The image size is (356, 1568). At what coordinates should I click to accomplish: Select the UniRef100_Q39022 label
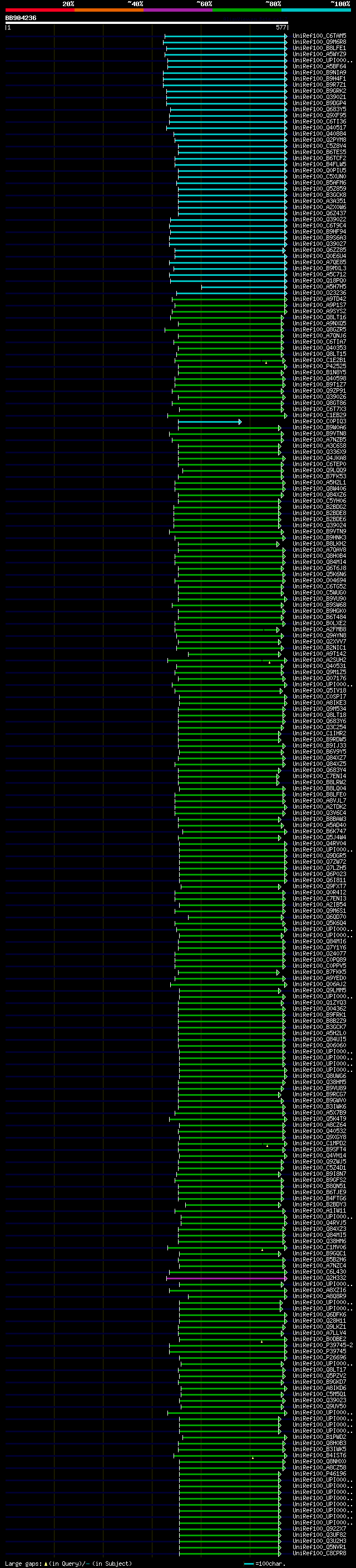[319, 219]
